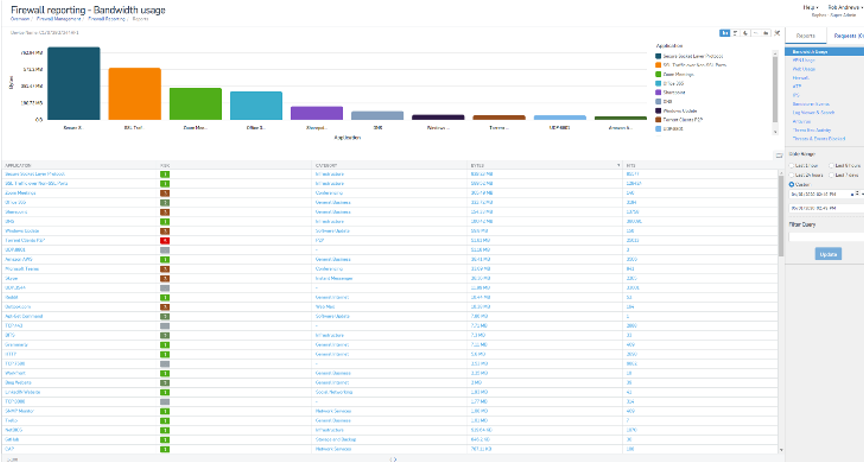Click Software Update category in Windows Update row
Screen dimensions: 864x462
(332, 231)
